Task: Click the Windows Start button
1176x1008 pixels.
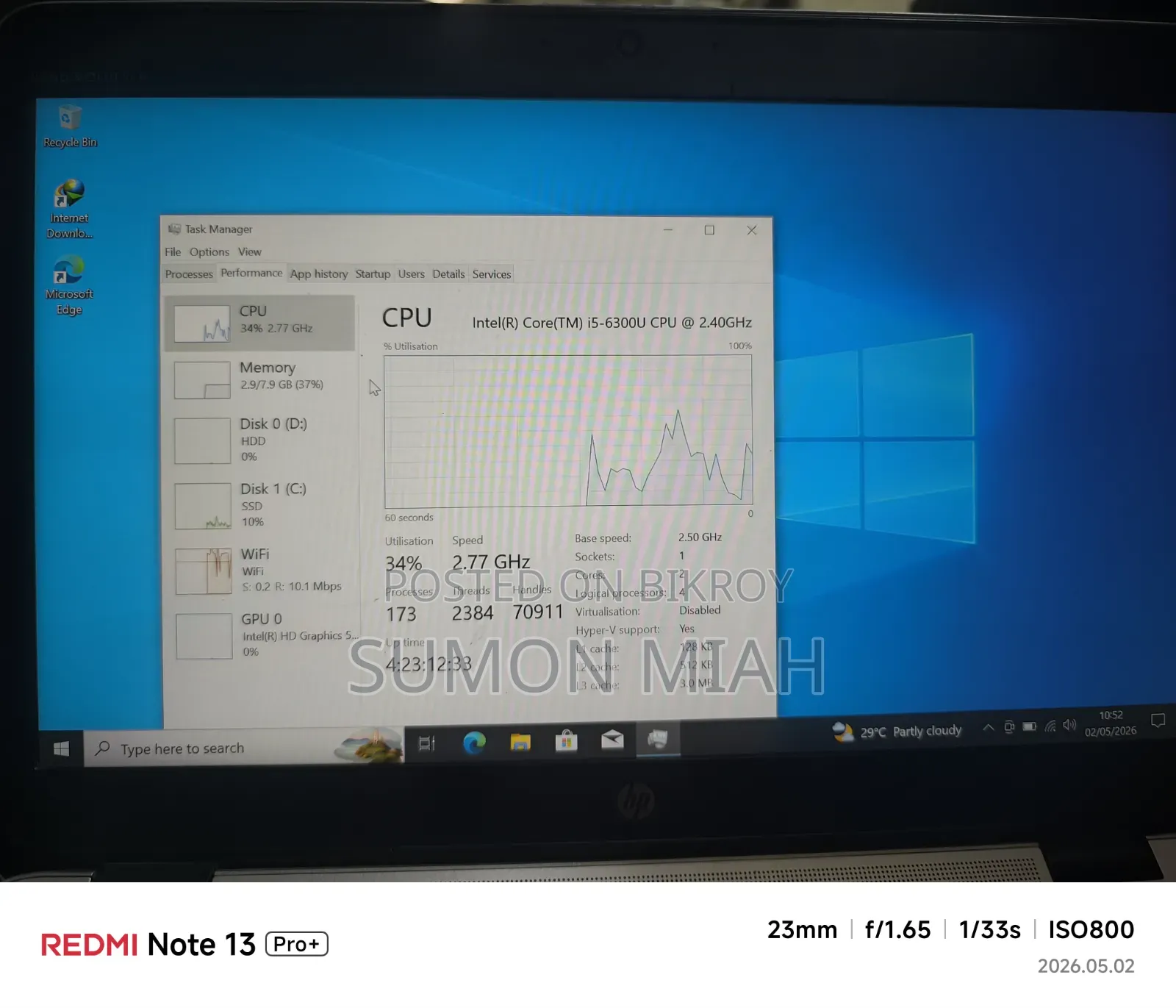Action: pyautogui.click(x=62, y=748)
